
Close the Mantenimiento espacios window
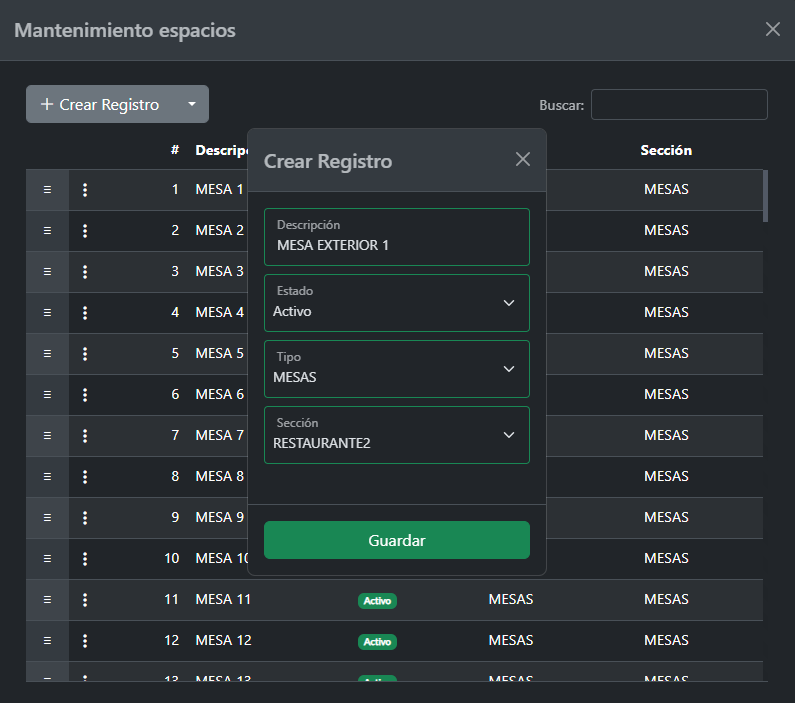point(772,29)
